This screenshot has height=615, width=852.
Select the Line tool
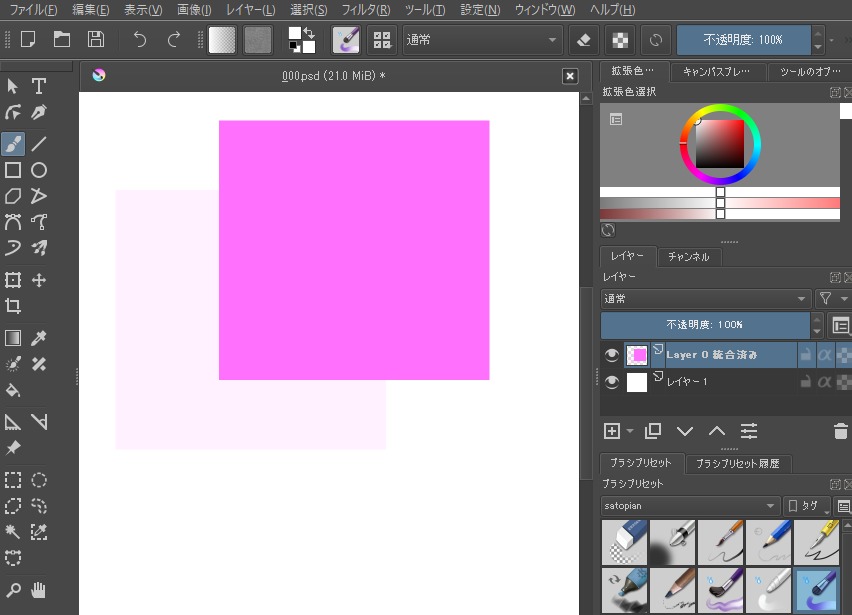point(39,144)
